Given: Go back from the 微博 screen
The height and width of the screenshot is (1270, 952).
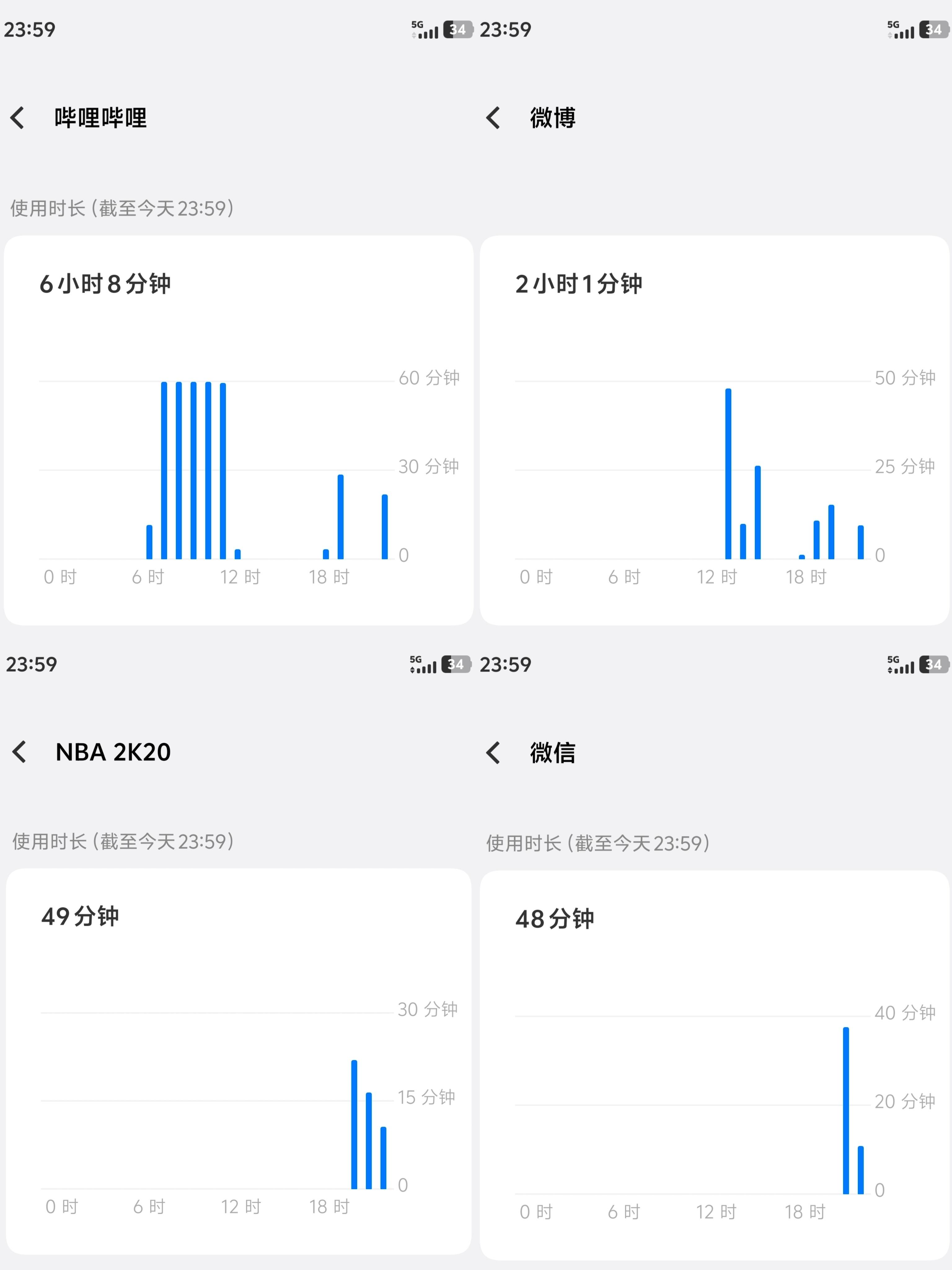Looking at the screenshot, I should point(493,118).
